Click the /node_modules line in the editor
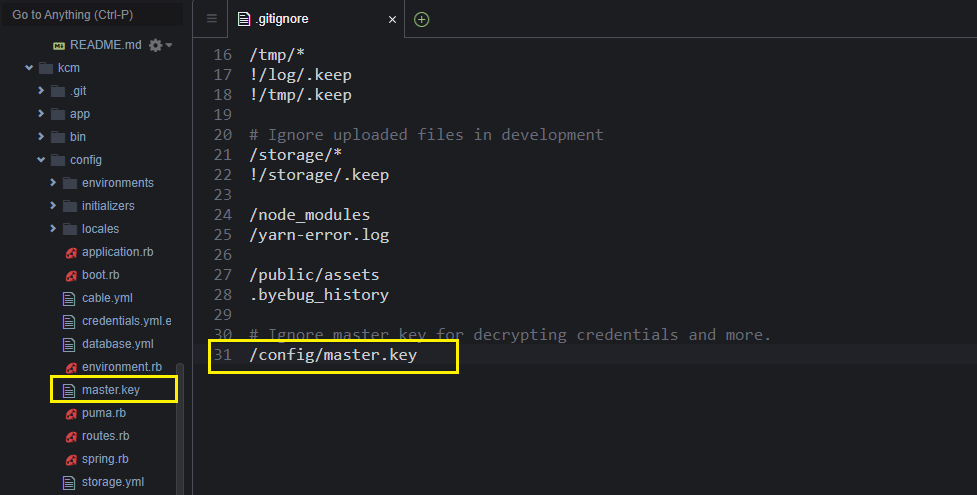Screen dimensions: 977x495 coord(310,215)
